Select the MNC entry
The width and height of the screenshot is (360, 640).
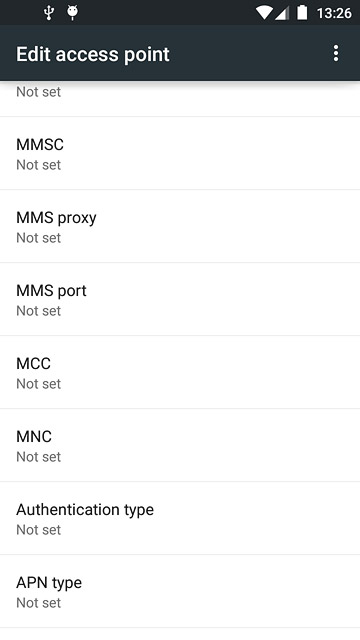coord(180,445)
